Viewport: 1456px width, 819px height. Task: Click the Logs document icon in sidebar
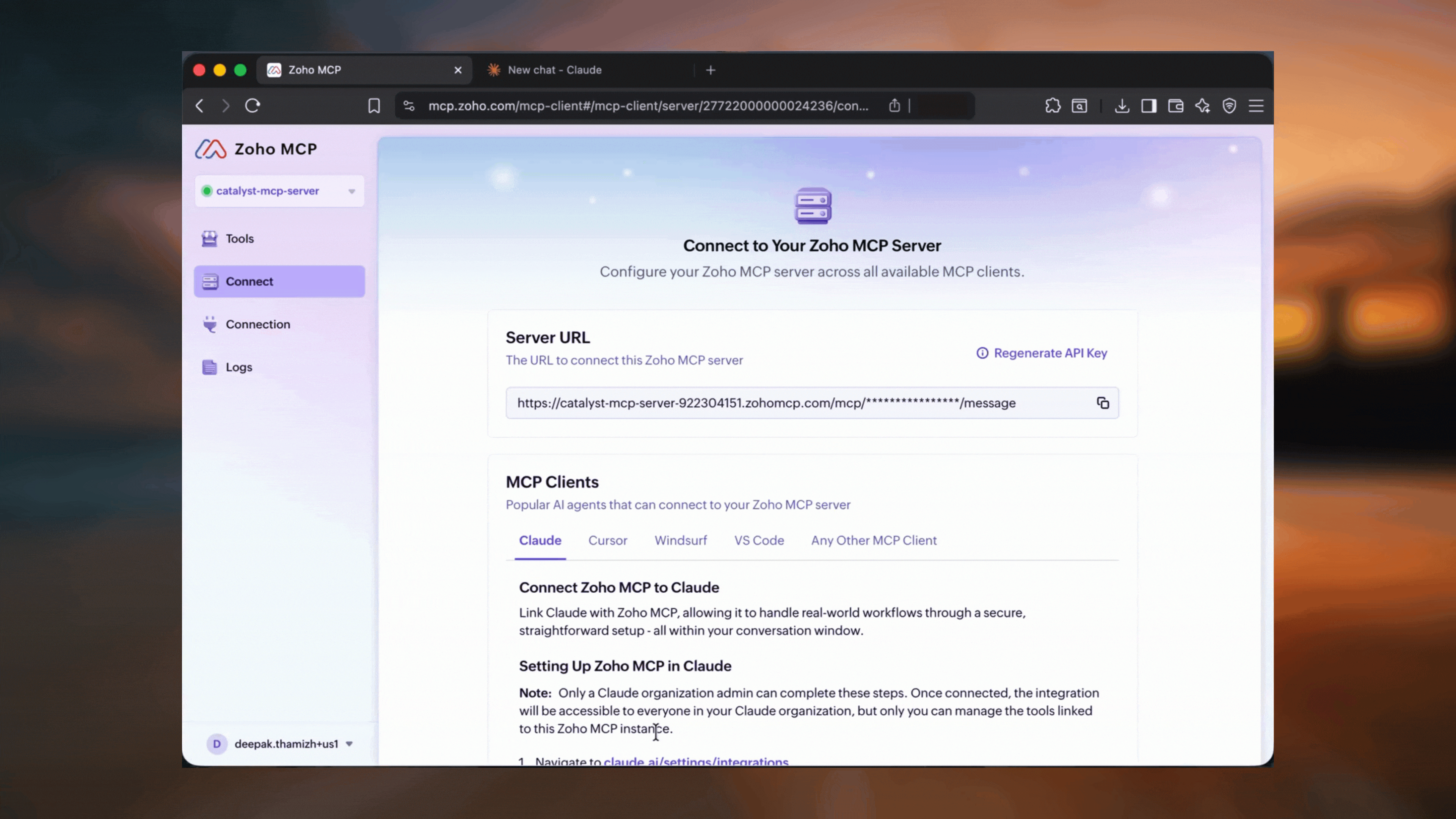[x=210, y=367]
